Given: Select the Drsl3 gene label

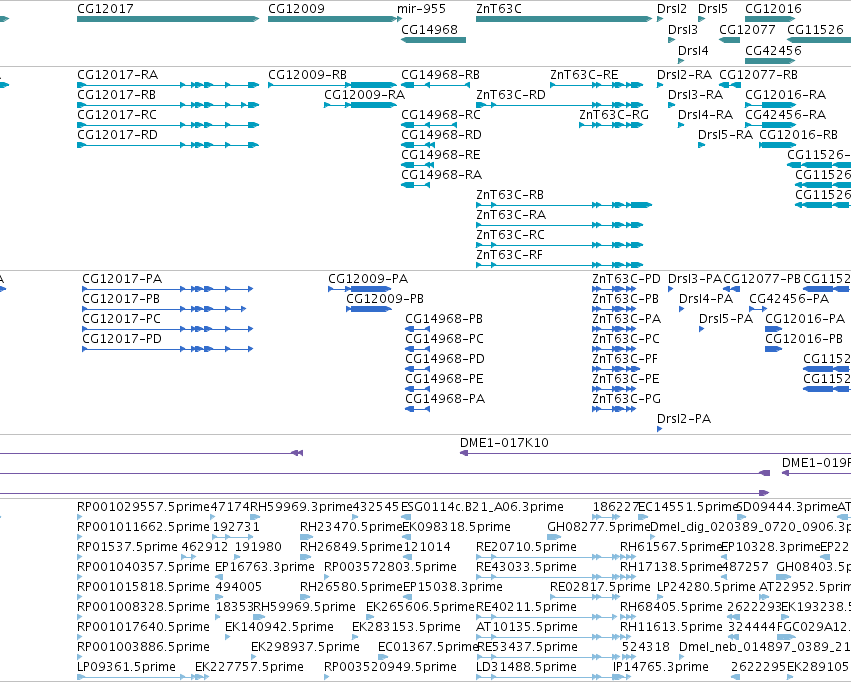Looking at the screenshot, I should 683,29.
